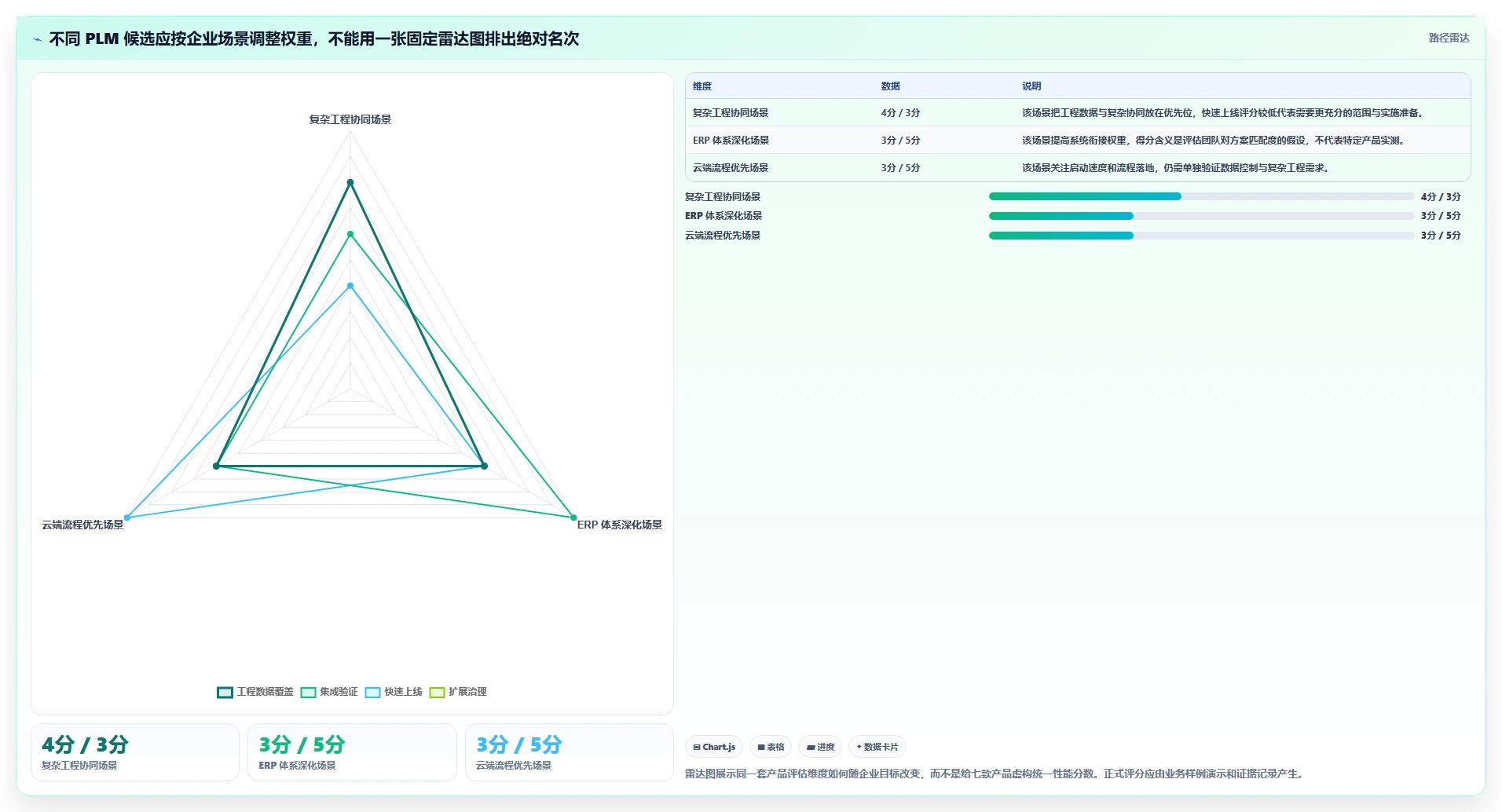Click the 复杂工程协同场景 progress bar
Screen dimensions: 1502x812
click(x=1201, y=196)
